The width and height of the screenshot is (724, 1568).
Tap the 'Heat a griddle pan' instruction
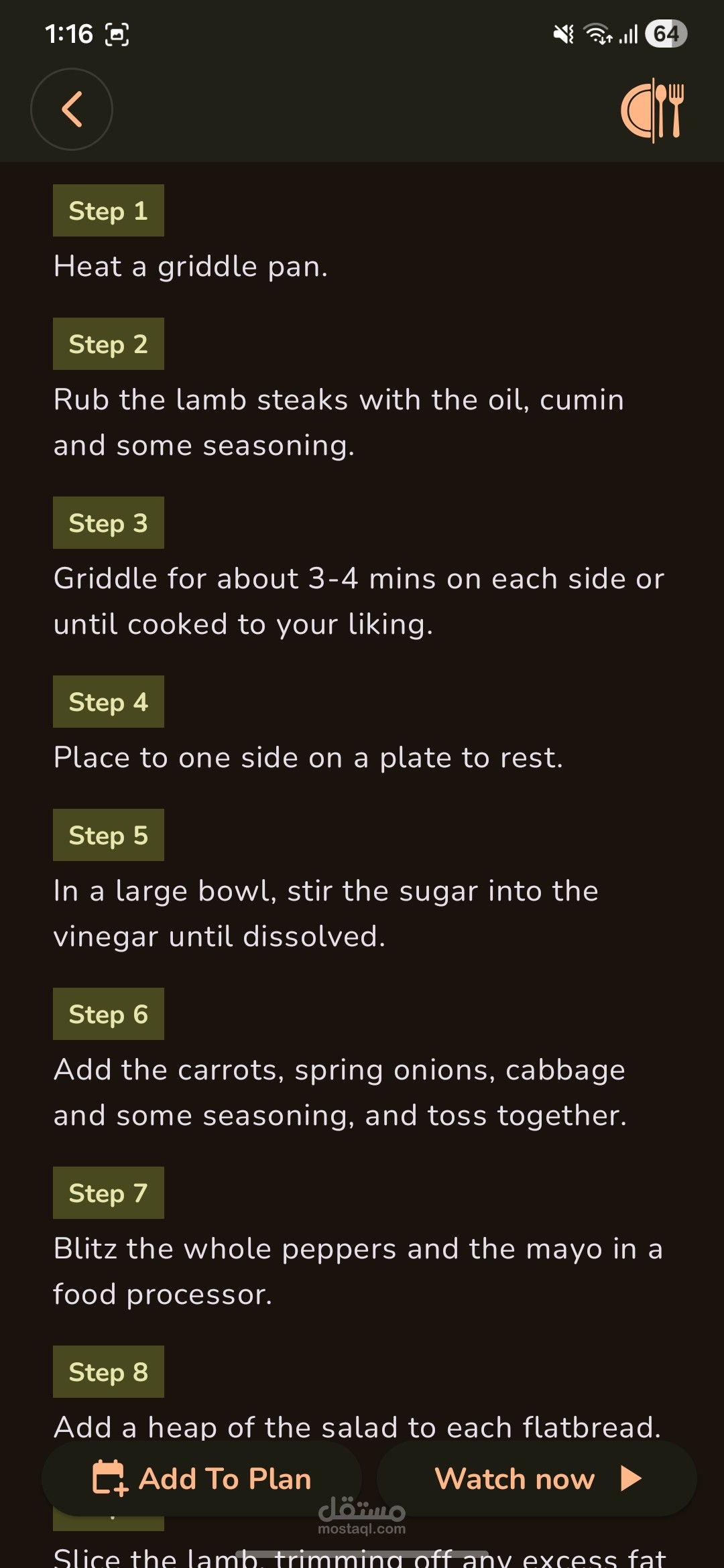point(190,267)
